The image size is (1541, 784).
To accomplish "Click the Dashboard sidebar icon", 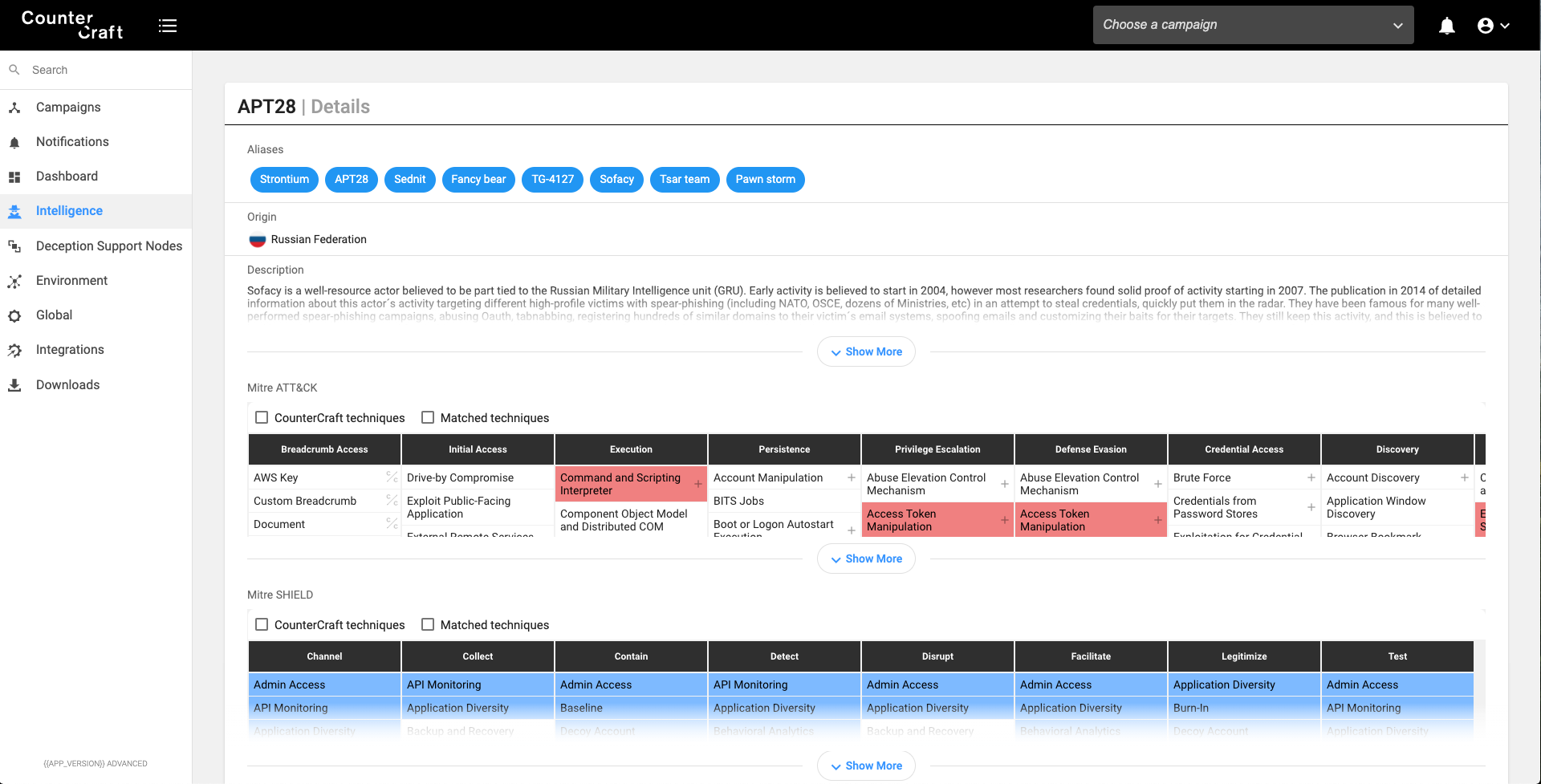I will click(x=14, y=177).
